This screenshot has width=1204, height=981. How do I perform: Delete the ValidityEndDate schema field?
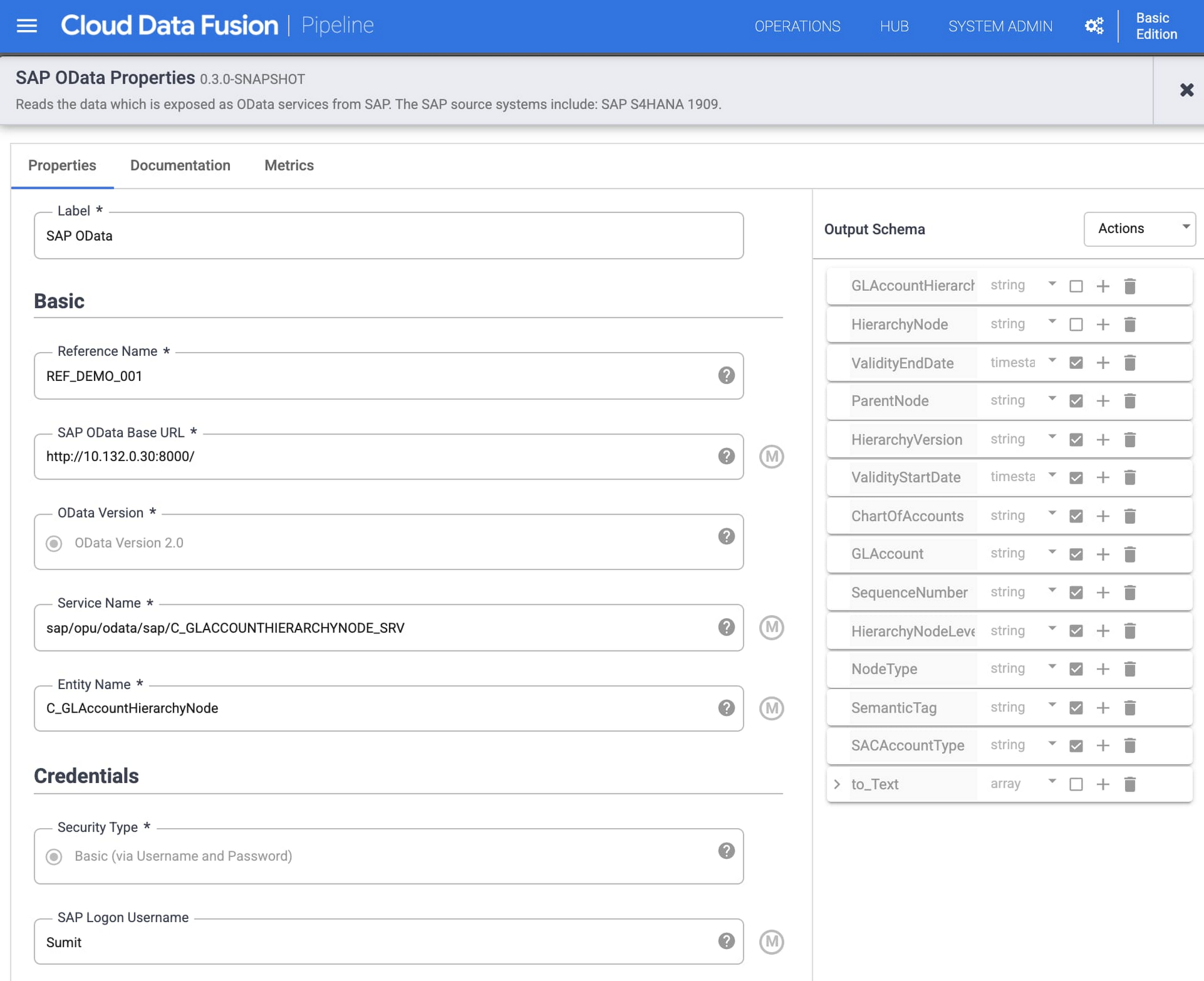click(x=1129, y=363)
